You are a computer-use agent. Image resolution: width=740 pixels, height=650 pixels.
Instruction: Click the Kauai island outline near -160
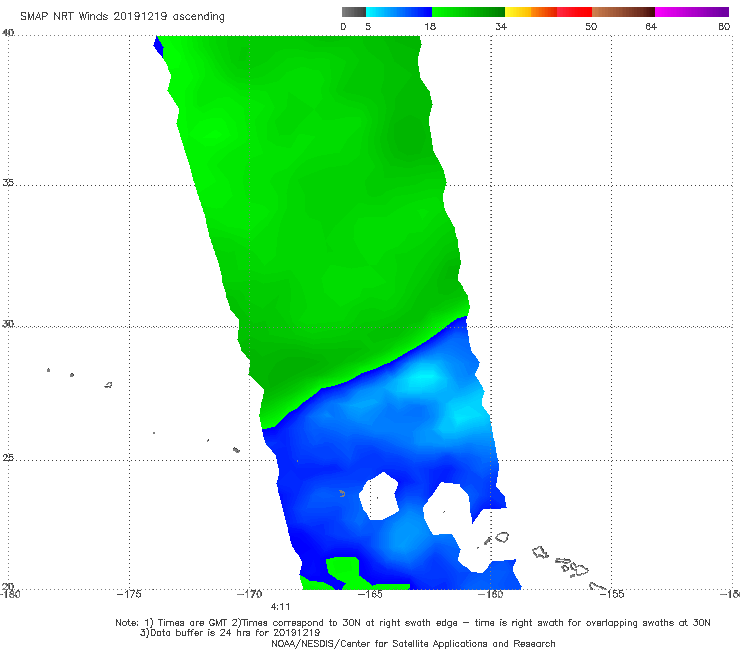(502, 537)
